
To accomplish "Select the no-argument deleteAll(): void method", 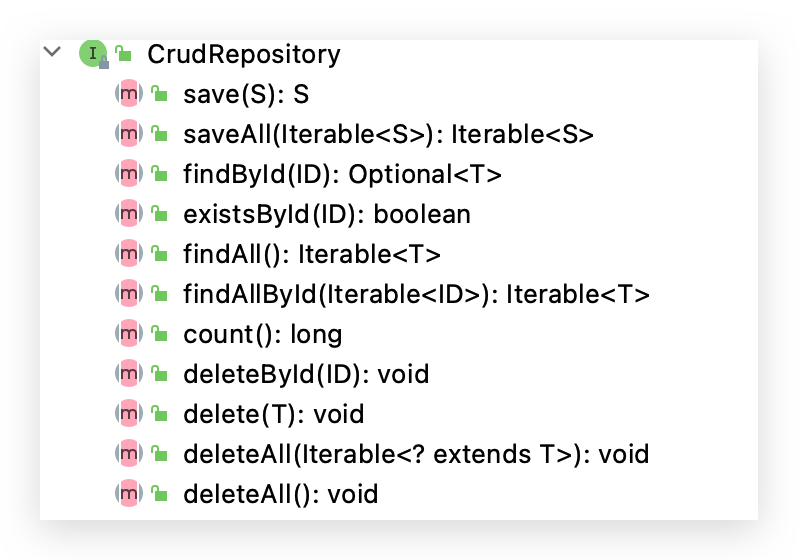I will pyautogui.click(x=280, y=494).
